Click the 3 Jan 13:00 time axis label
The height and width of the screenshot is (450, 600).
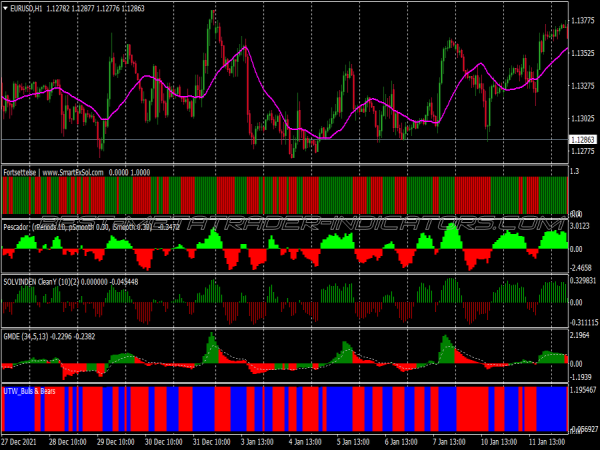point(257,442)
